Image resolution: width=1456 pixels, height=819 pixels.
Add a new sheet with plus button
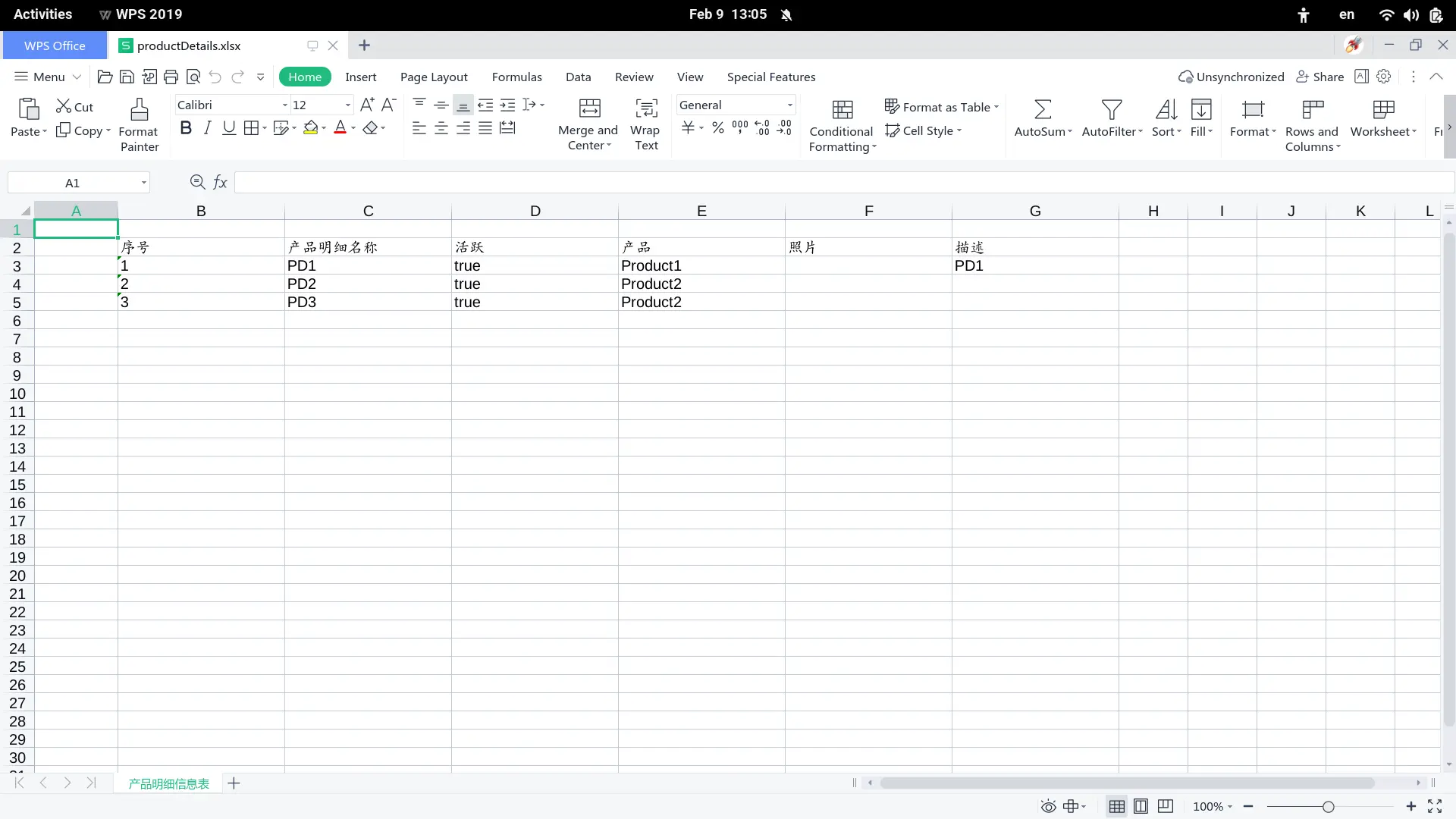[x=234, y=783]
